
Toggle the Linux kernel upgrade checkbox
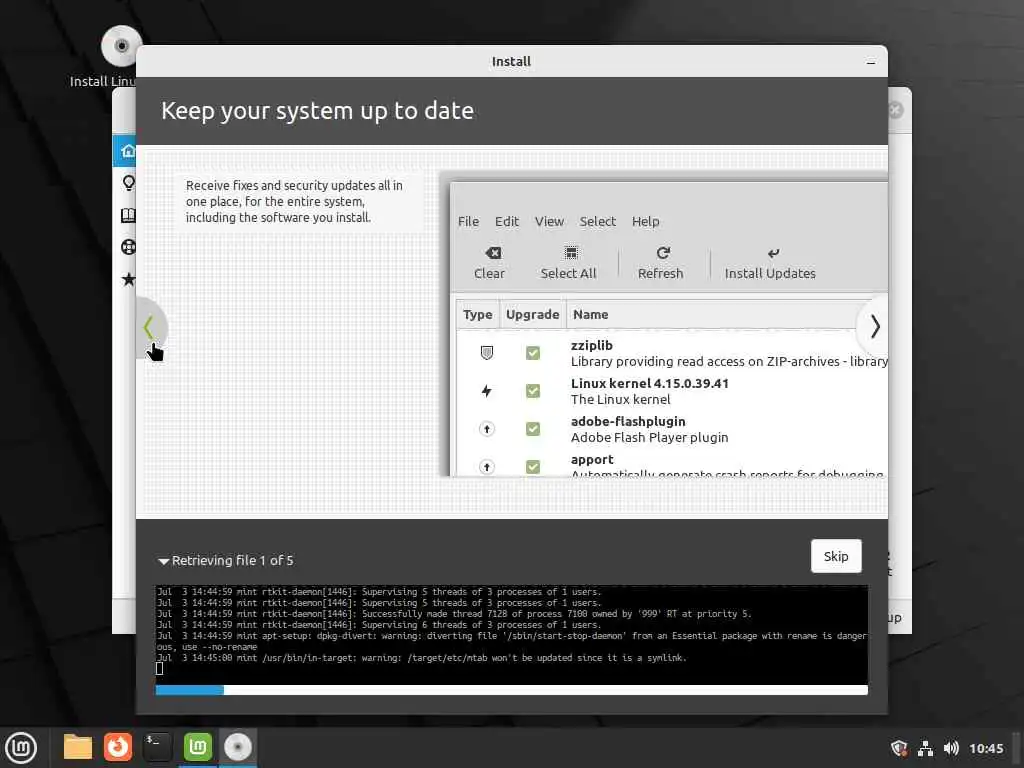pos(533,391)
